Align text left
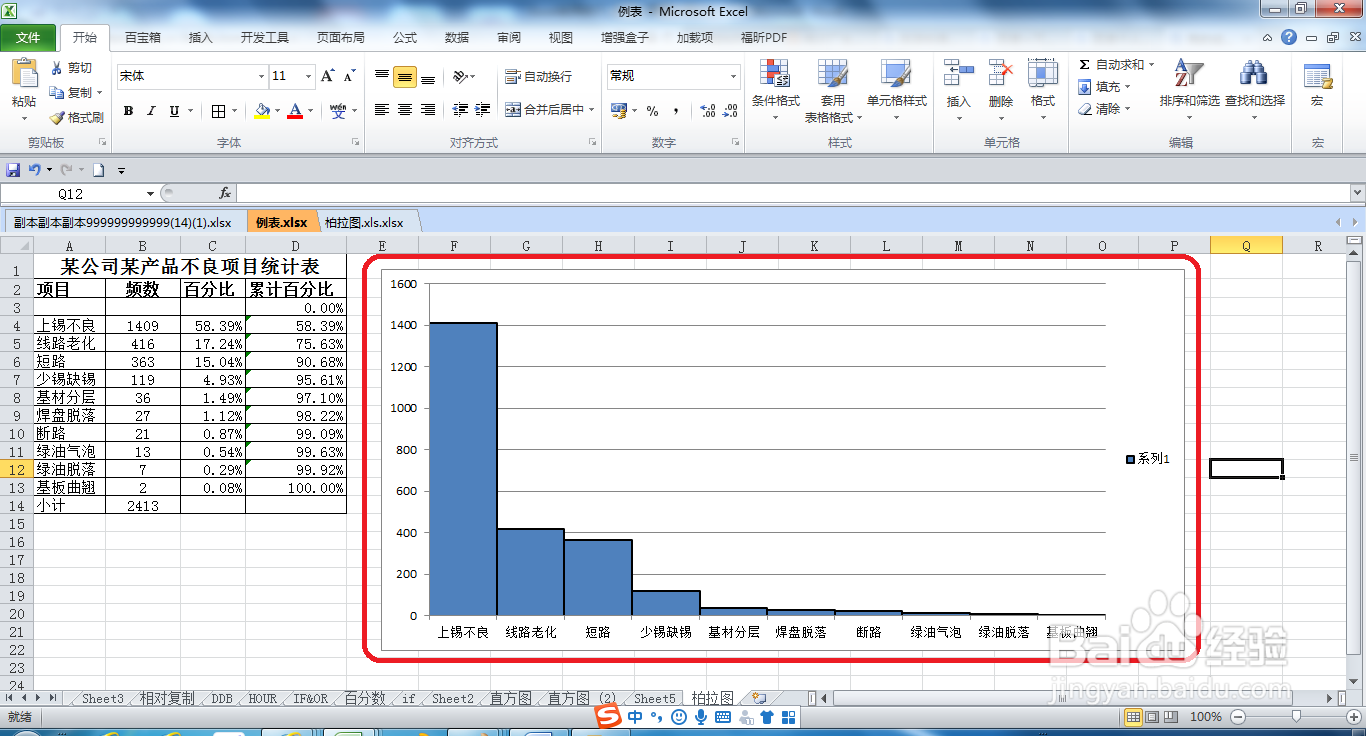The height and width of the screenshot is (736, 1366). [x=382, y=110]
